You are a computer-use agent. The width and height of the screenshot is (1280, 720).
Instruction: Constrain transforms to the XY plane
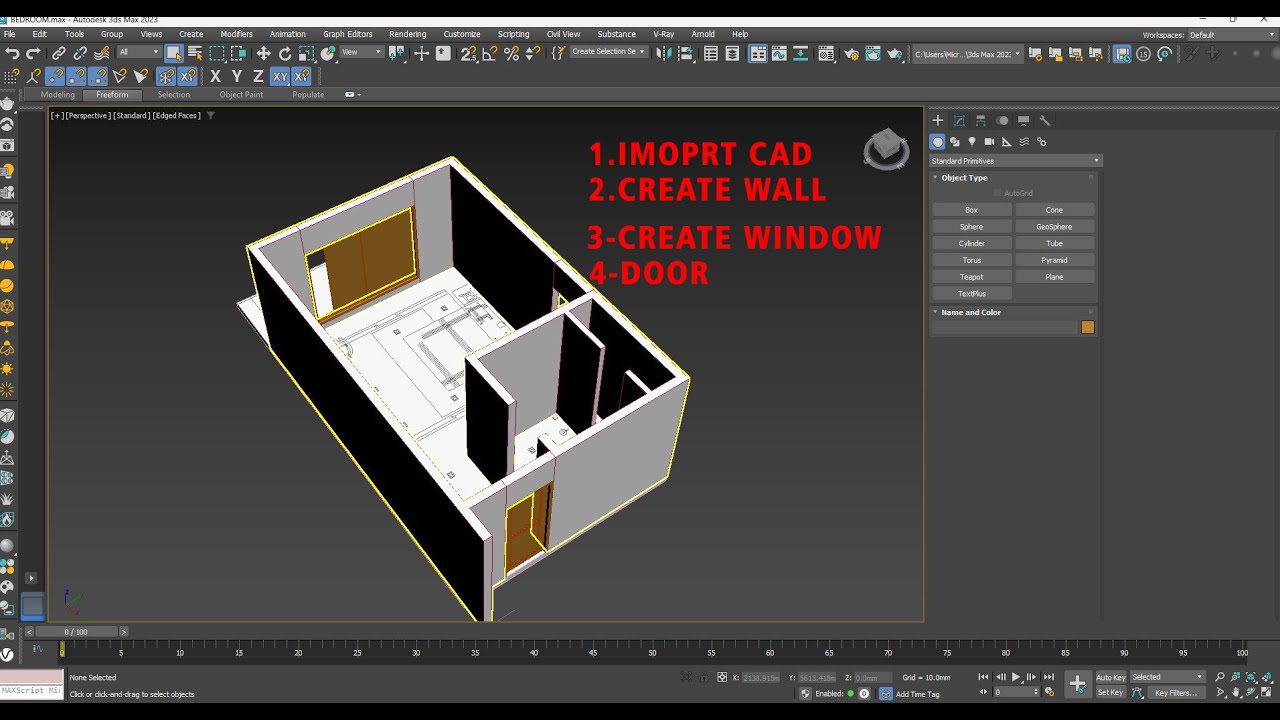click(280, 76)
